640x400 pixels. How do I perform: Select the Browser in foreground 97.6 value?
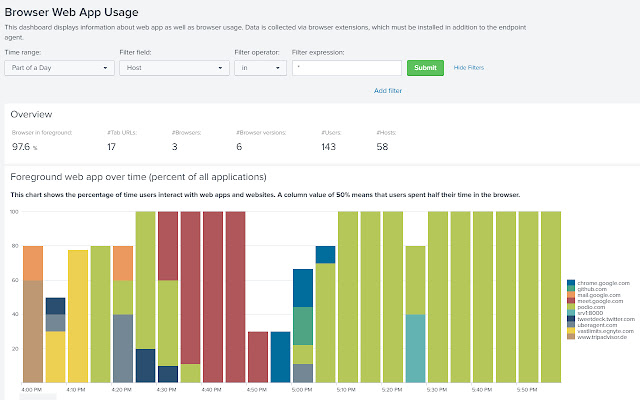[x=24, y=147]
